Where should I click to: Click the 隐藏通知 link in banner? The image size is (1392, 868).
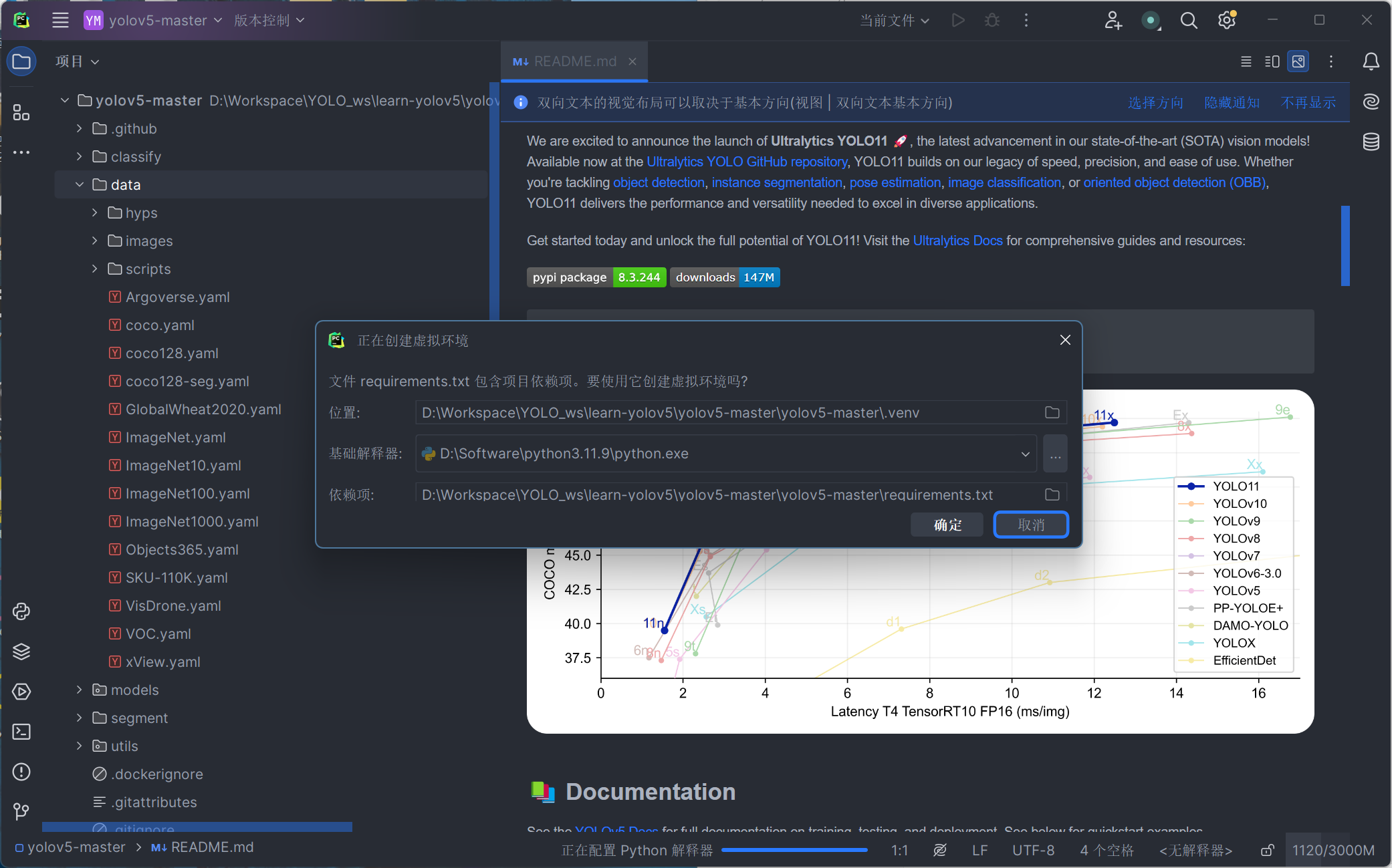[x=1232, y=102]
